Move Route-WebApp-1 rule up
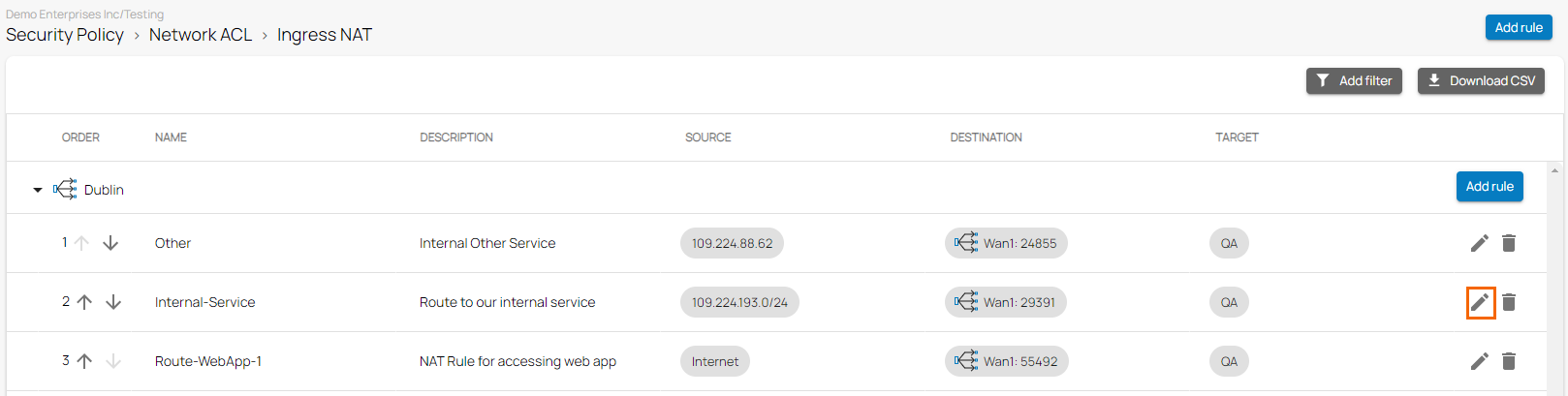This screenshot has height=396, width=1568. [85, 361]
